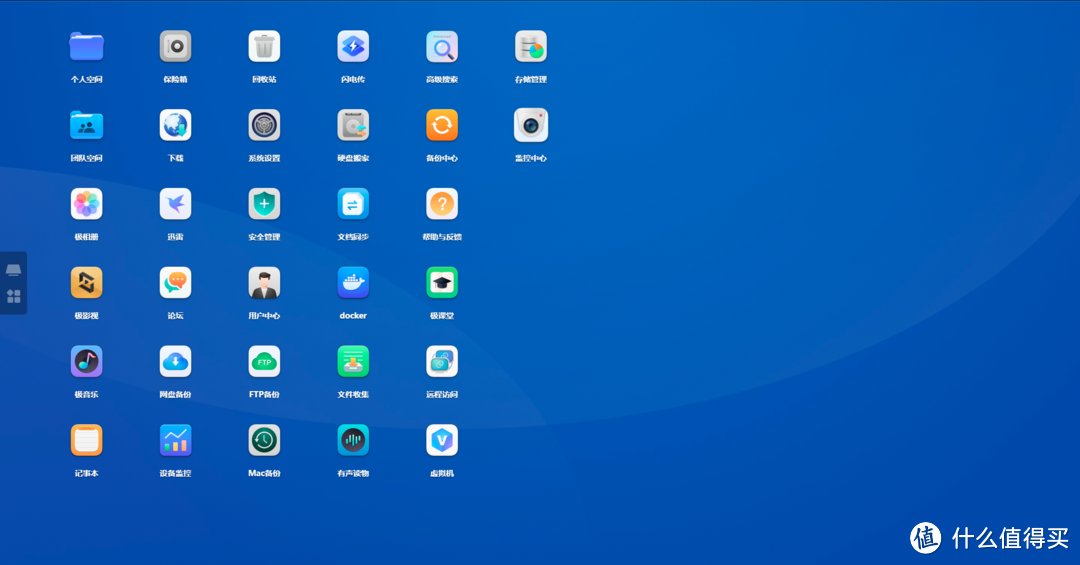Open 高级搜索 advanced search
This screenshot has height=565, width=1080.
coord(441,46)
